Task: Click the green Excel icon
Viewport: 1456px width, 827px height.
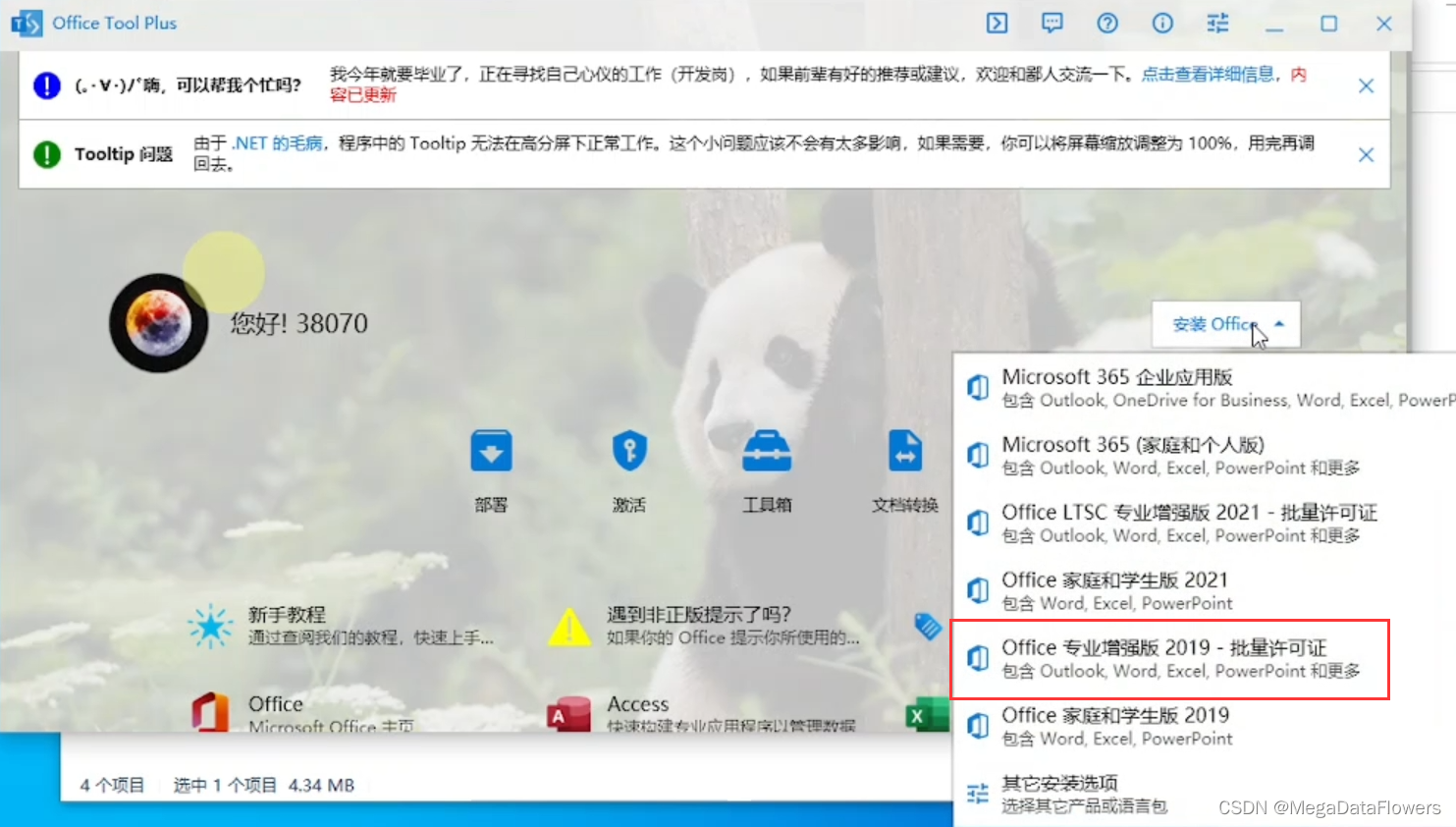Action: tap(926, 714)
